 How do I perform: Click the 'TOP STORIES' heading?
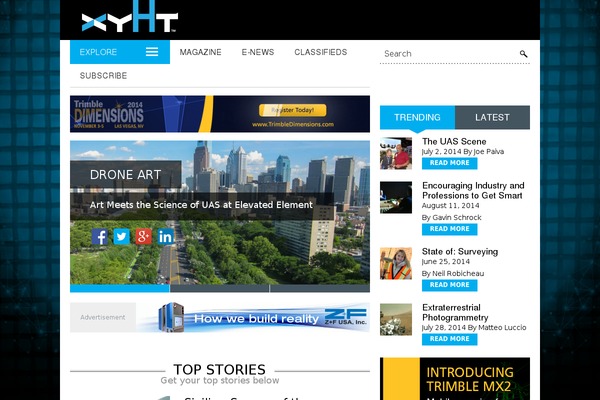220,369
